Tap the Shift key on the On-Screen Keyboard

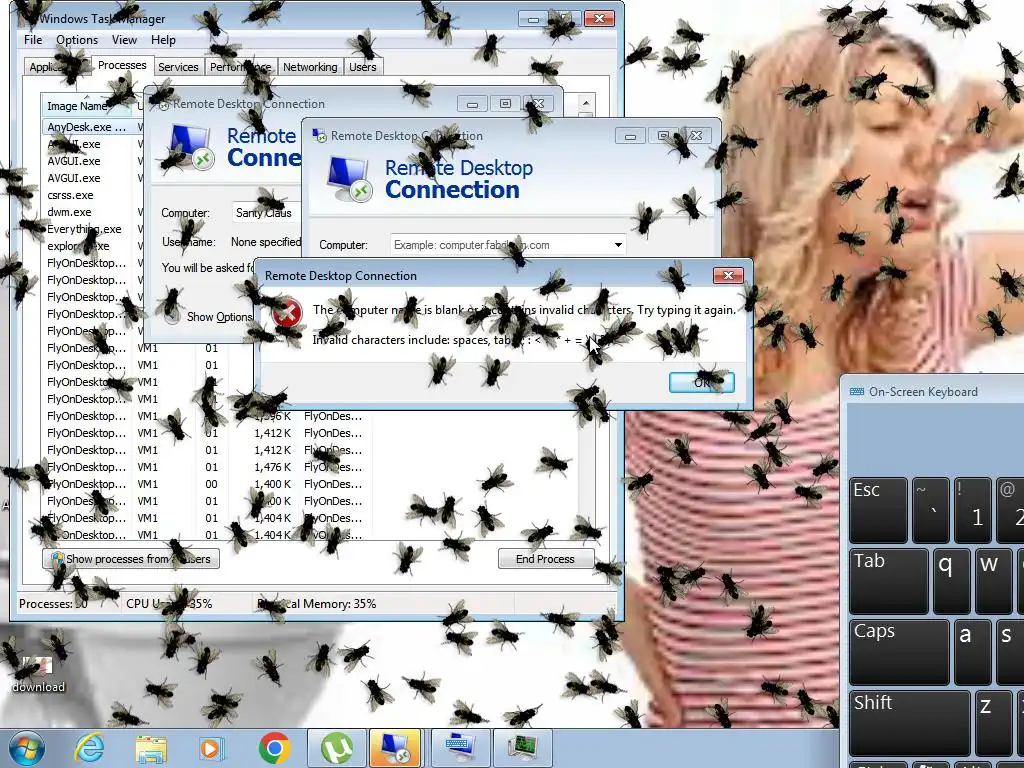tap(910, 723)
